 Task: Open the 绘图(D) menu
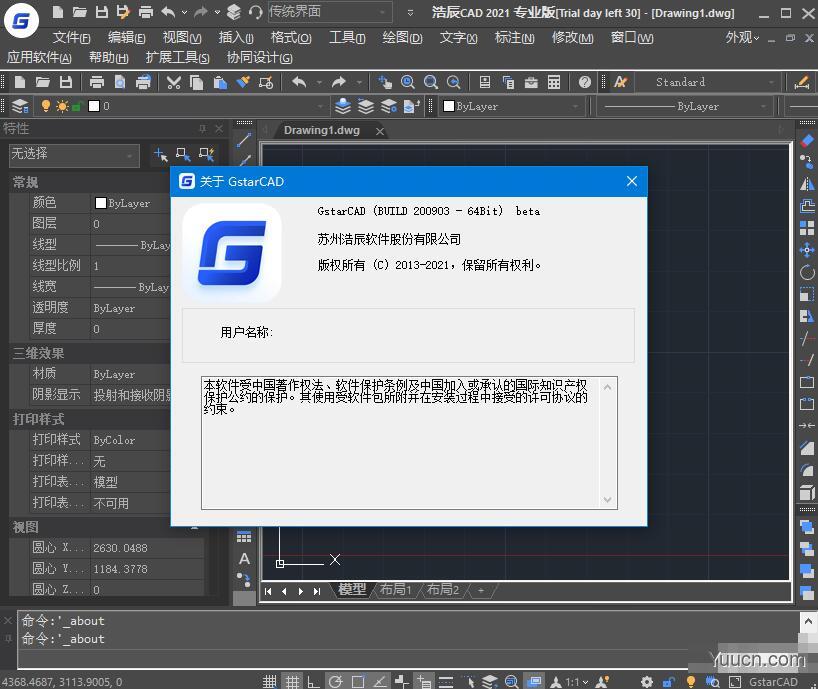click(402, 38)
